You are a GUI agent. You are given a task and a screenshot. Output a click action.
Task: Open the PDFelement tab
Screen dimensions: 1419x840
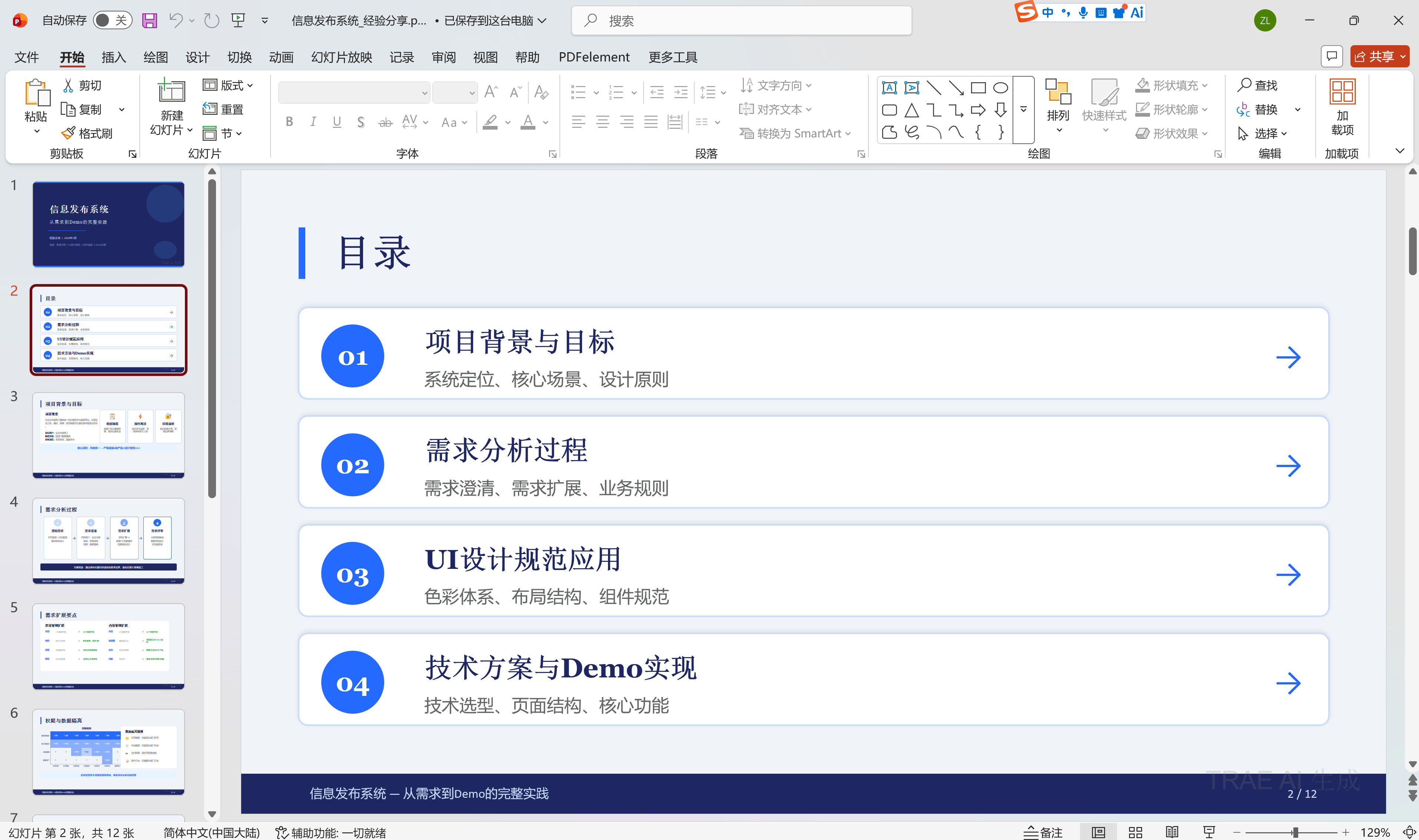click(594, 57)
